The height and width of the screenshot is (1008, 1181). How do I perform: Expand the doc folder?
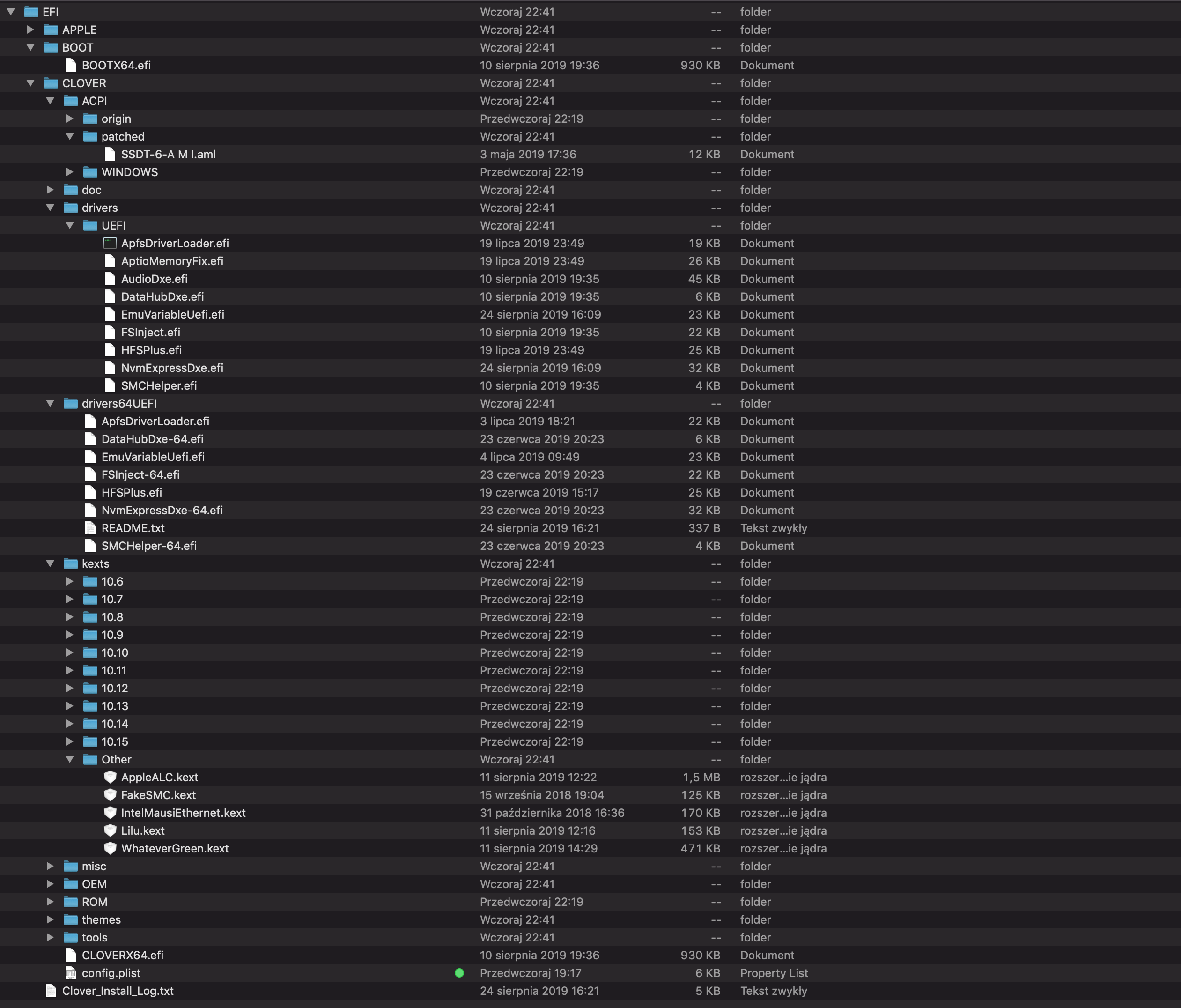click(50, 190)
